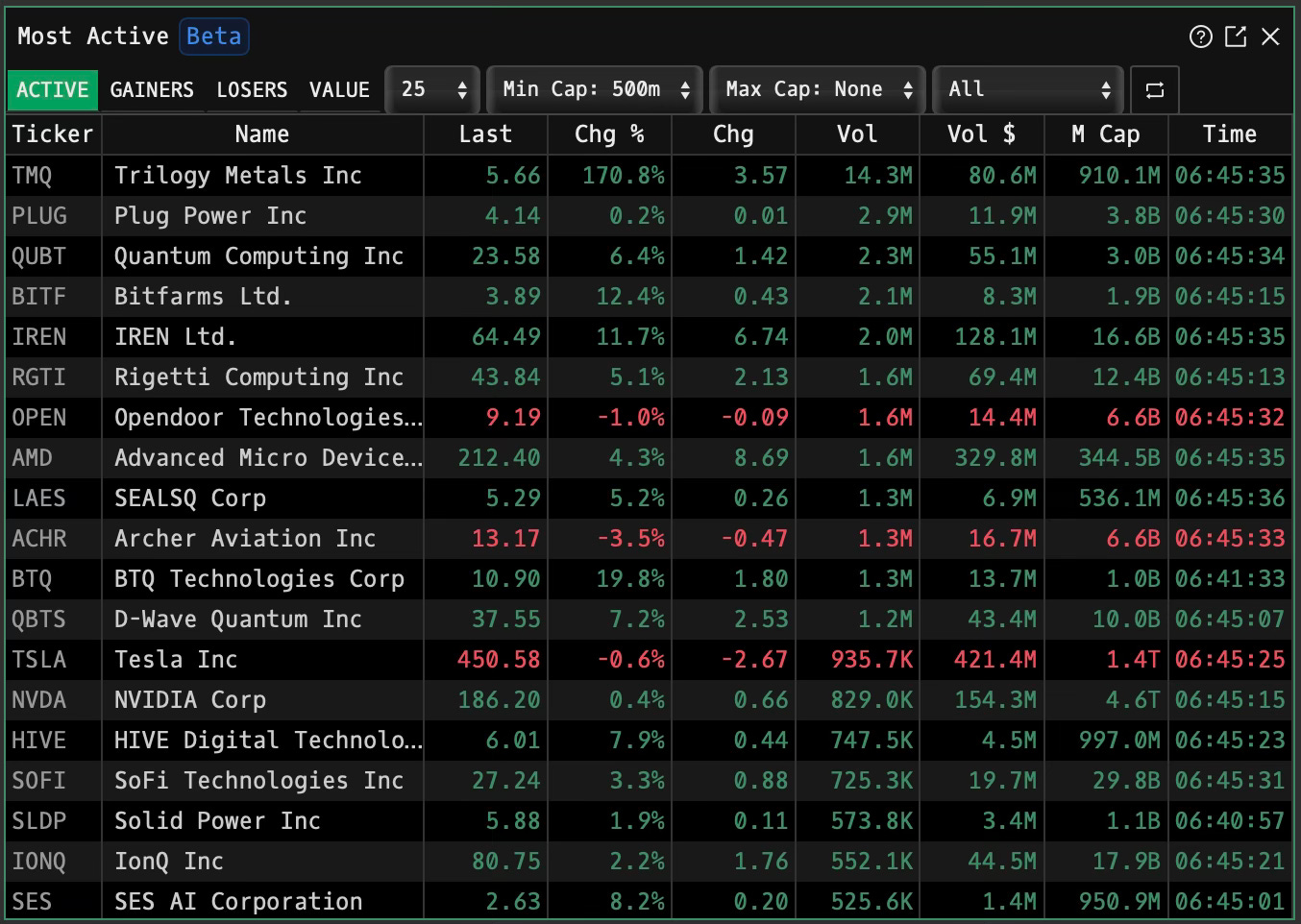This screenshot has height=924, width=1301.
Task: Sort by the Vol $ column header
Action: click(981, 134)
